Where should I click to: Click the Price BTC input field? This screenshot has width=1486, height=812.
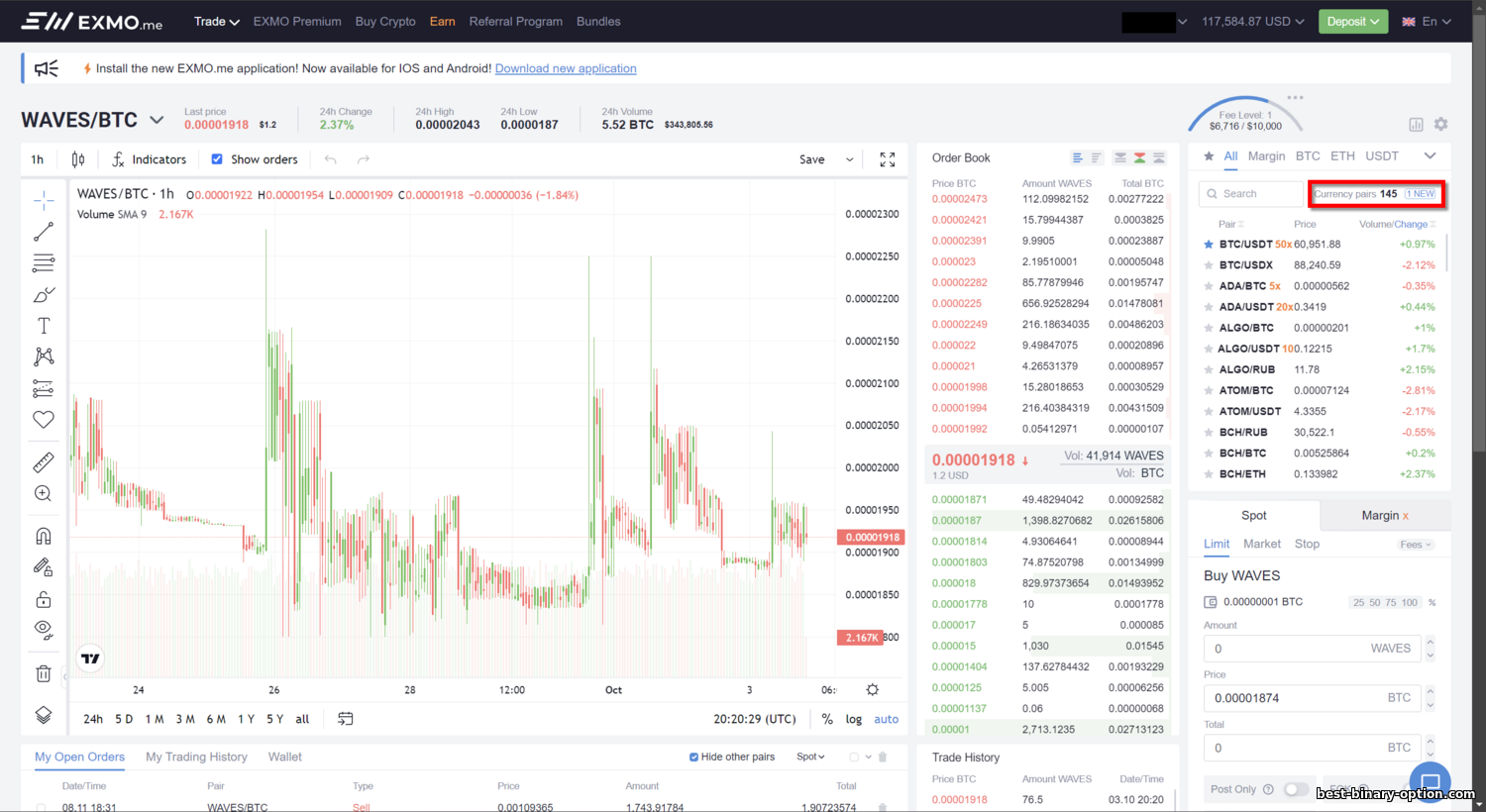tap(1313, 698)
